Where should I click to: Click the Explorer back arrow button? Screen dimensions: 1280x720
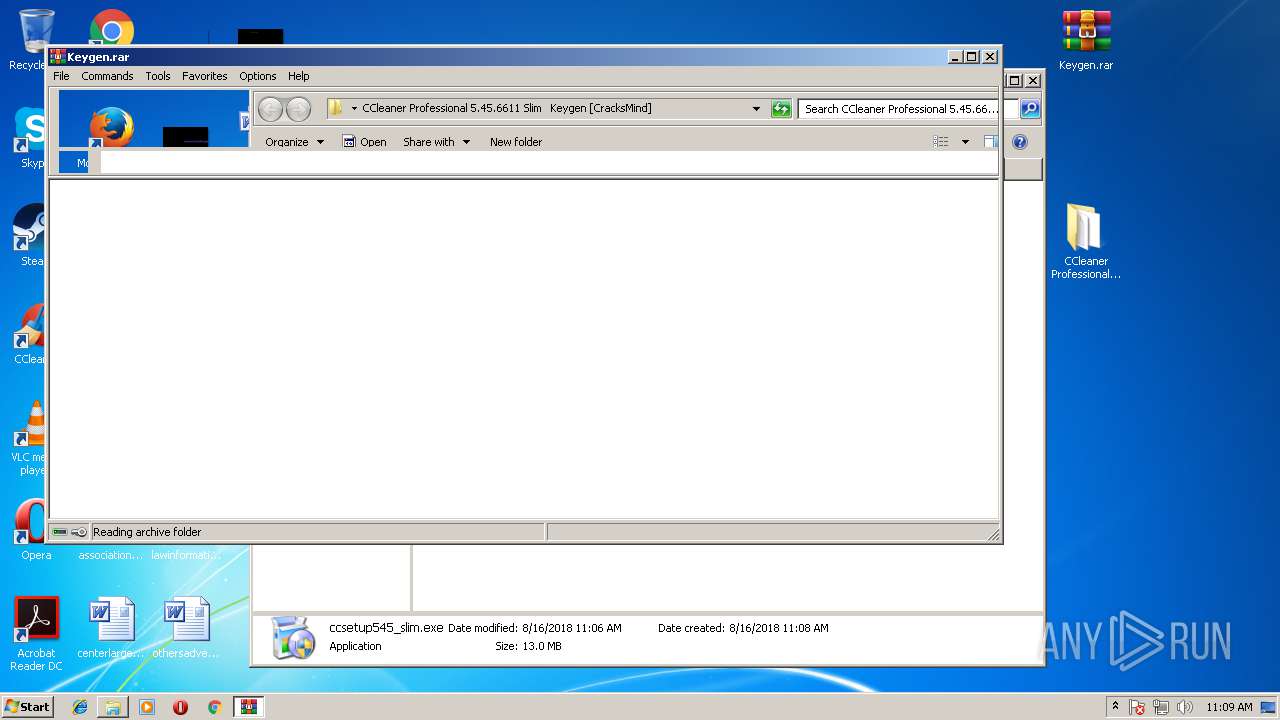[270, 109]
